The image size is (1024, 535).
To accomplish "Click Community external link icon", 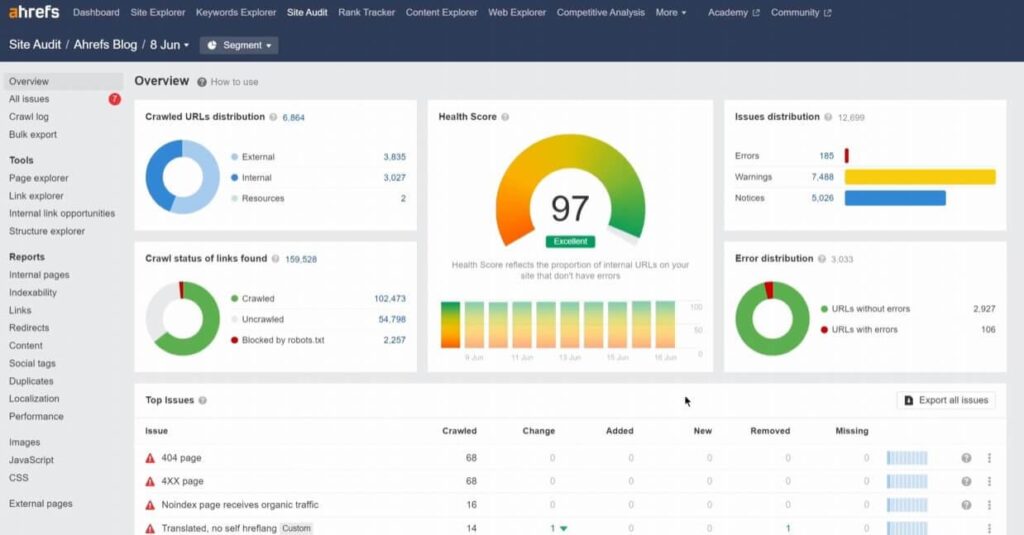I will tap(828, 12).
